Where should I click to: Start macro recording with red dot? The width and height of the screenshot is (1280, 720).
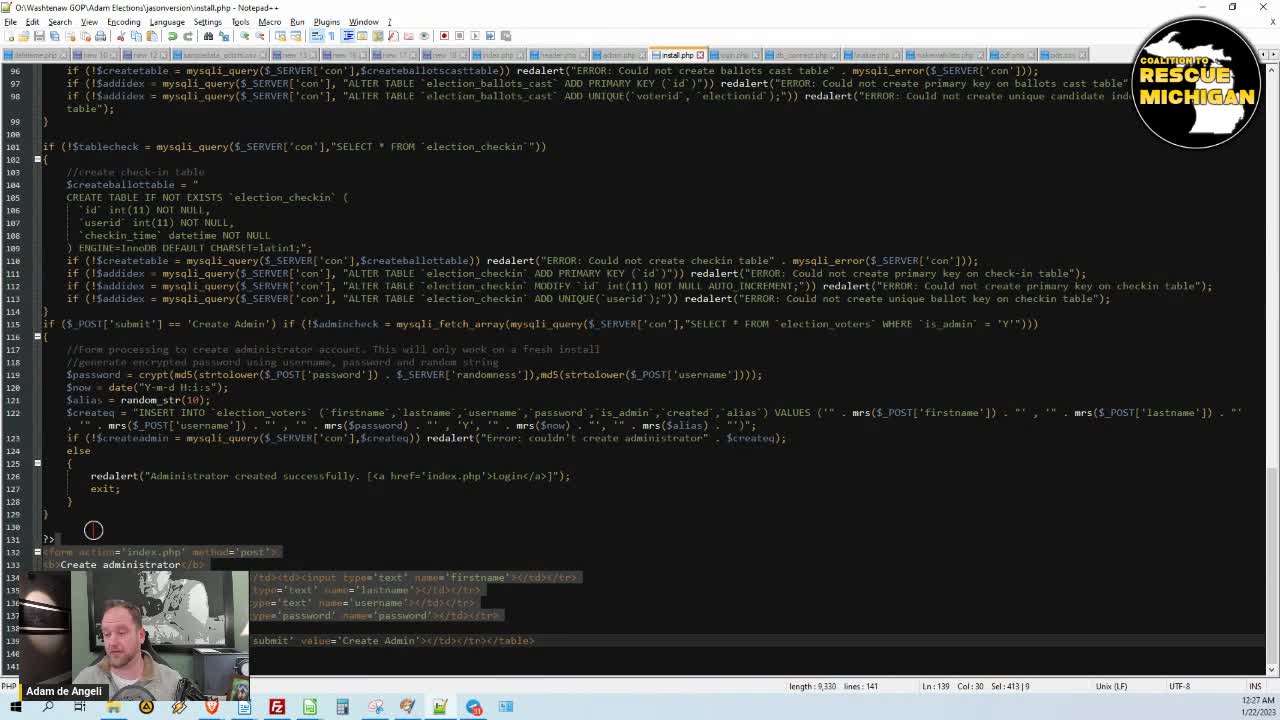pyautogui.click(x=445, y=36)
